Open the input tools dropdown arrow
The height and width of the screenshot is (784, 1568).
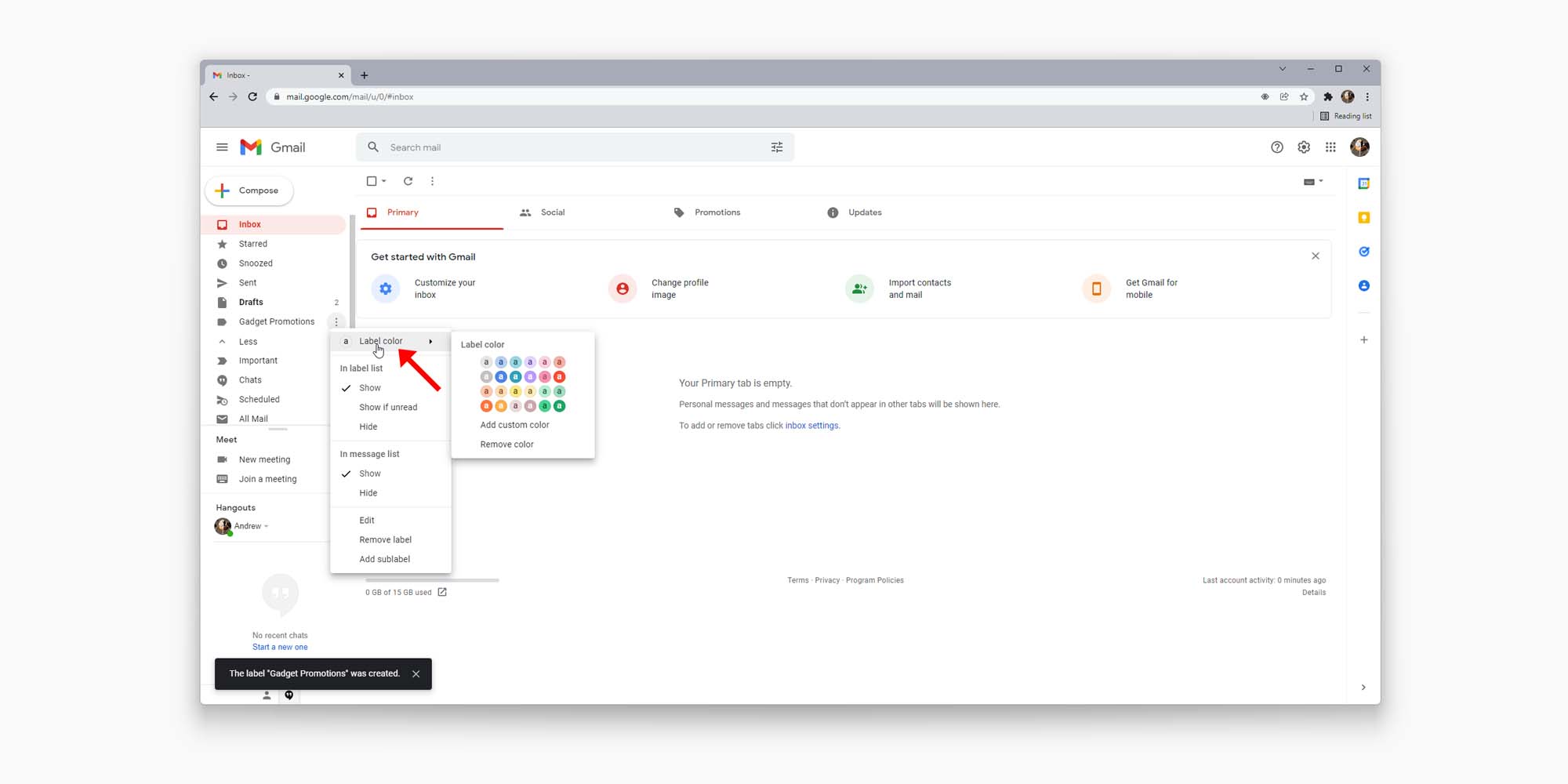[x=1321, y=181]
